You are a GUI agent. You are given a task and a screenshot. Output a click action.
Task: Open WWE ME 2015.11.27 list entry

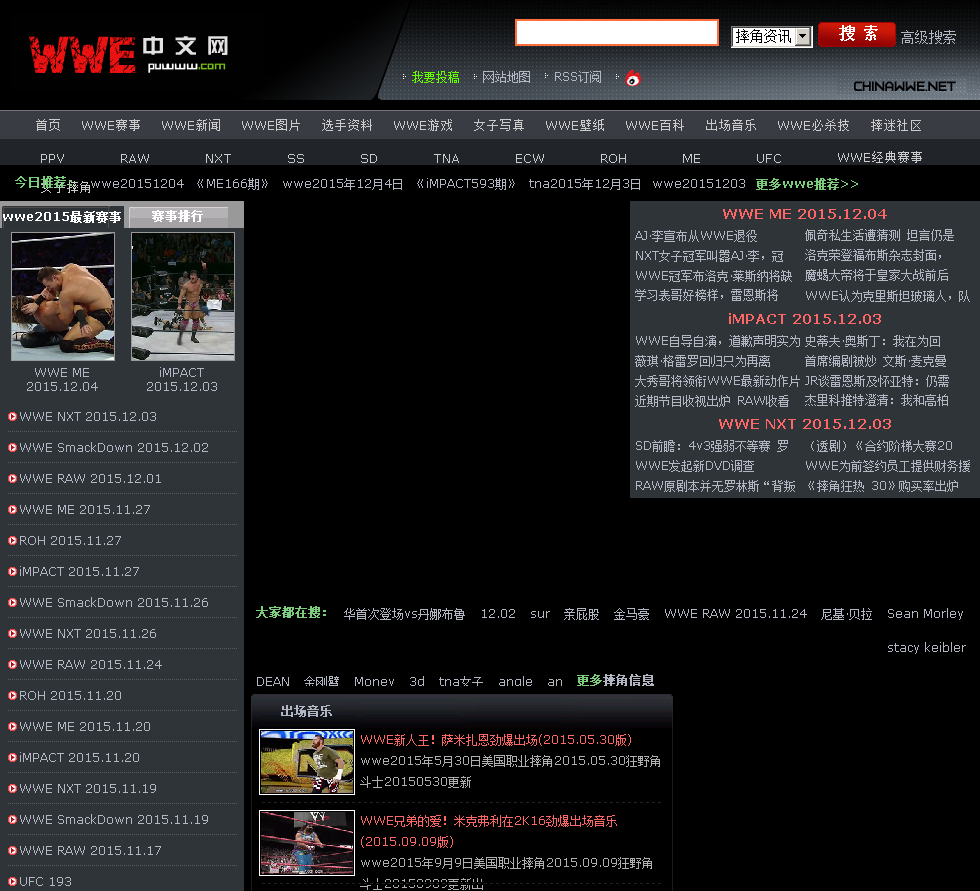[x=85, y=510]
